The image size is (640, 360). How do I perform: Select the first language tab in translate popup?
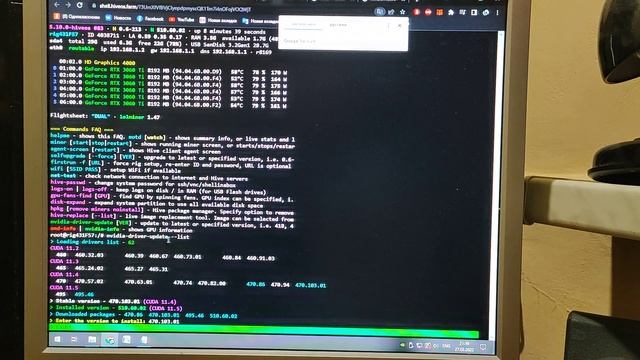[x=303, y=25]
